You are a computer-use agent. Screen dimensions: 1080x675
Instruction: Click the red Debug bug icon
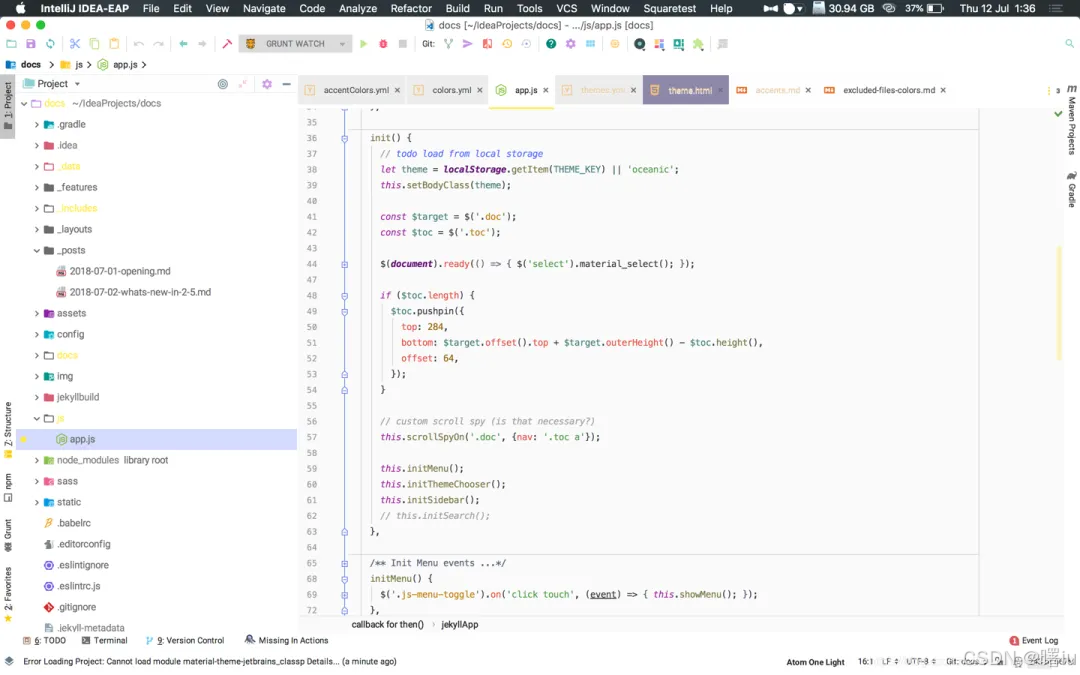point(383,44)
